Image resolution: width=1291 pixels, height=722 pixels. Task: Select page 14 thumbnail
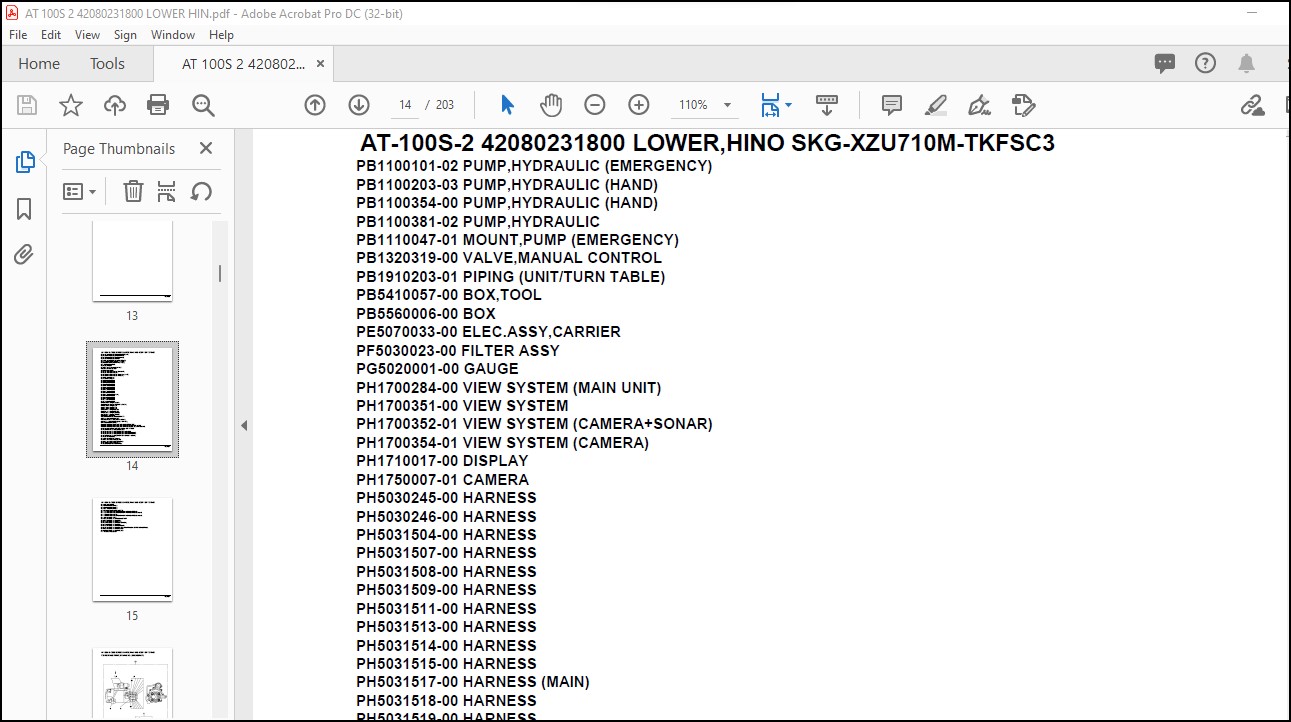click(x=132, y=399)
